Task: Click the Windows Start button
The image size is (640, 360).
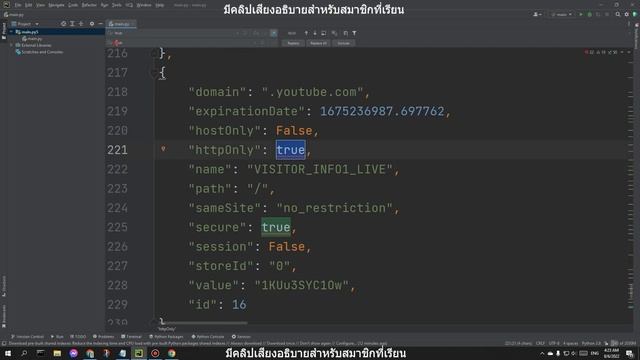Action: [x=8, y=353]
